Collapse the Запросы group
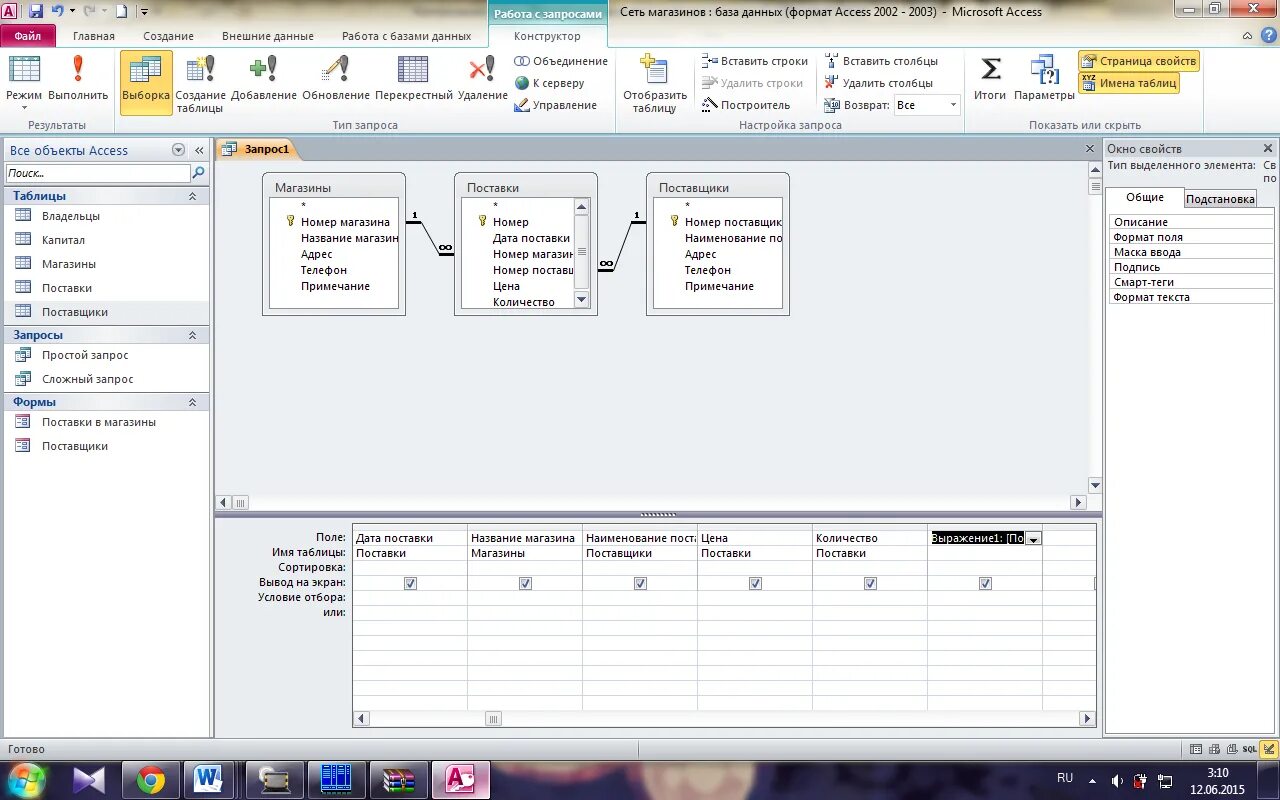The height and width of the screenshot is (800, 1280). click(192, 335)
